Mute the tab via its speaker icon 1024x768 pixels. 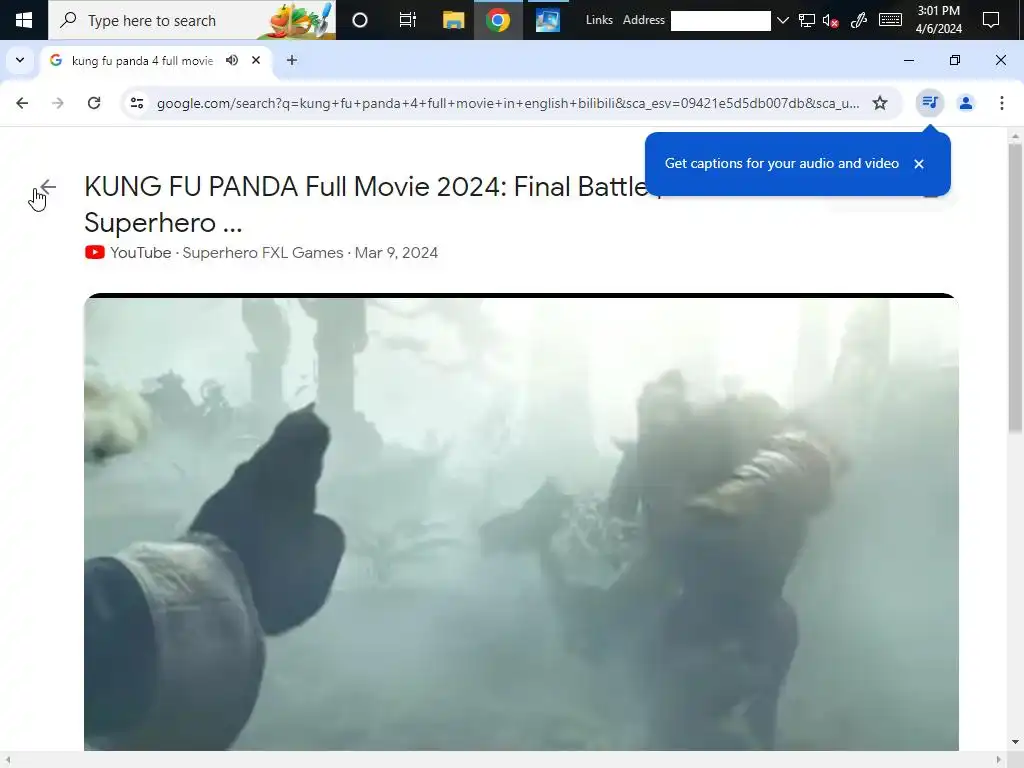pos(232,60)
